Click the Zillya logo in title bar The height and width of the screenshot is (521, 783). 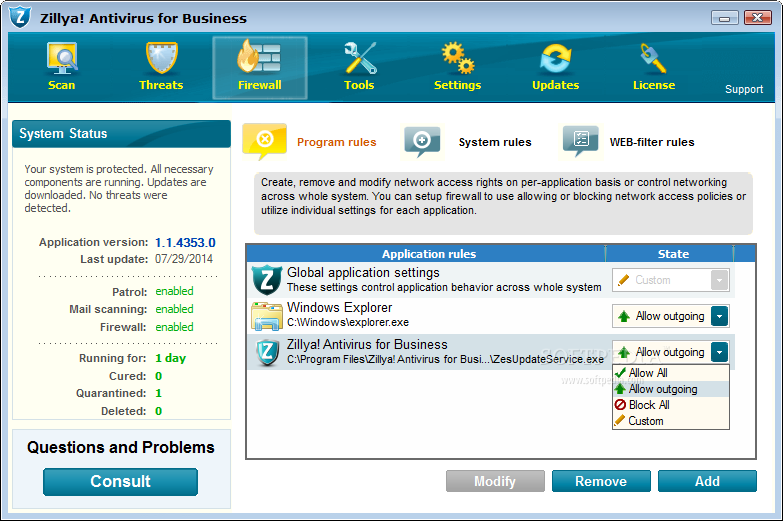20,17
